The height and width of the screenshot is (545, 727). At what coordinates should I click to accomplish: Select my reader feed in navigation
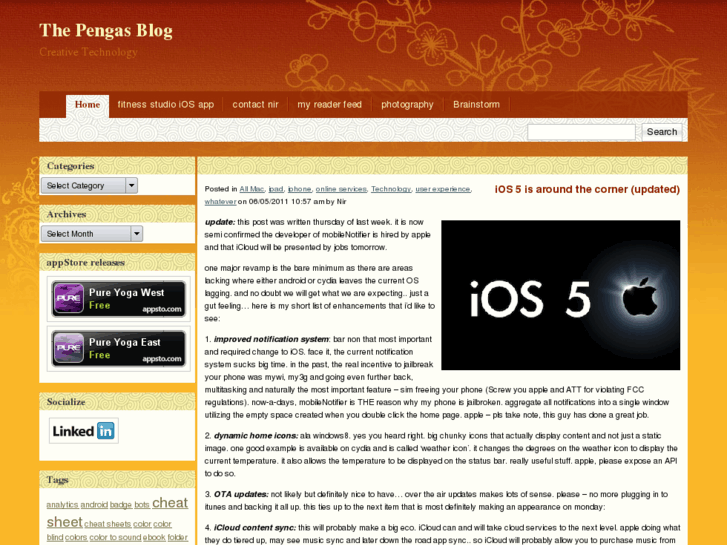click(330, 105)
